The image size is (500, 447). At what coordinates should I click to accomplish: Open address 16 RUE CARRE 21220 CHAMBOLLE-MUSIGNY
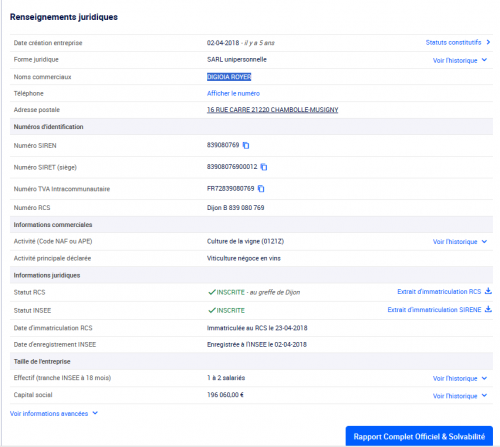[272, 110]
